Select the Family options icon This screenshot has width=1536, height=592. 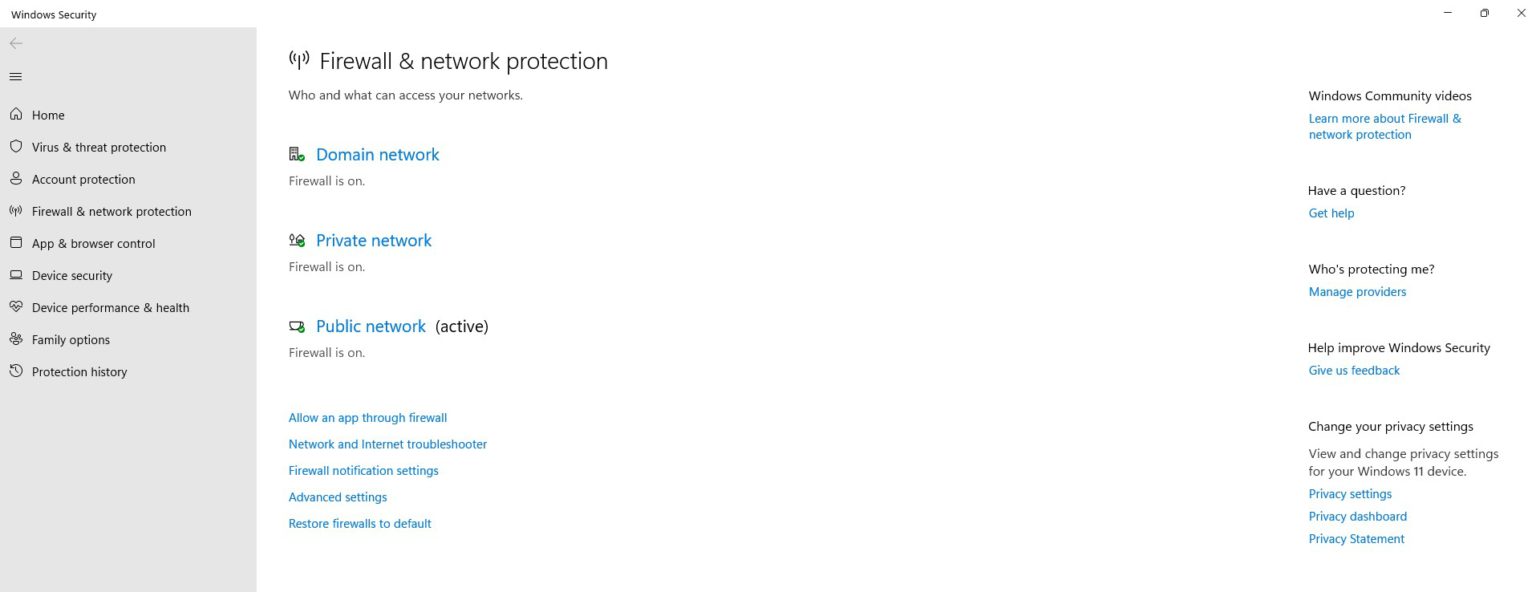(x=16, y=339)
